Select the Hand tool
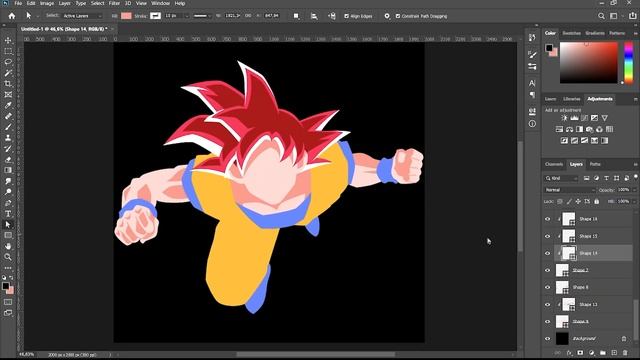This screenshot has height=360, width=640. tap(8, 246)
